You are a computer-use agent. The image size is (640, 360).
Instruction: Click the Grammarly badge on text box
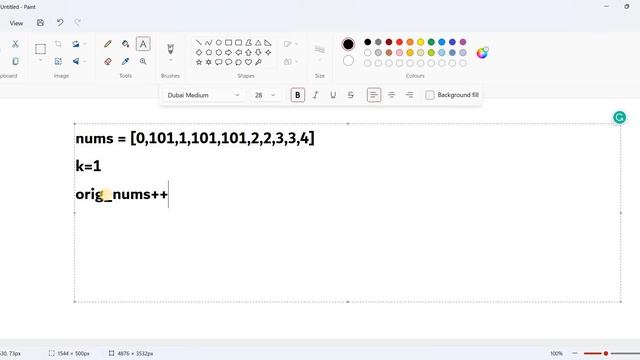coord(620,118)
